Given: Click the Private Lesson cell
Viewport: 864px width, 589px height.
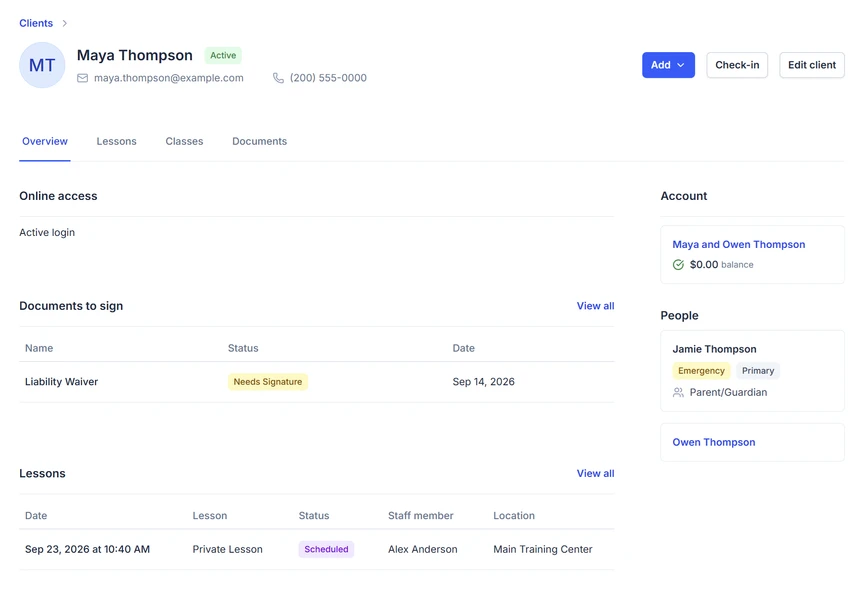Looking at the screenshot, I should tap(227, 549).
